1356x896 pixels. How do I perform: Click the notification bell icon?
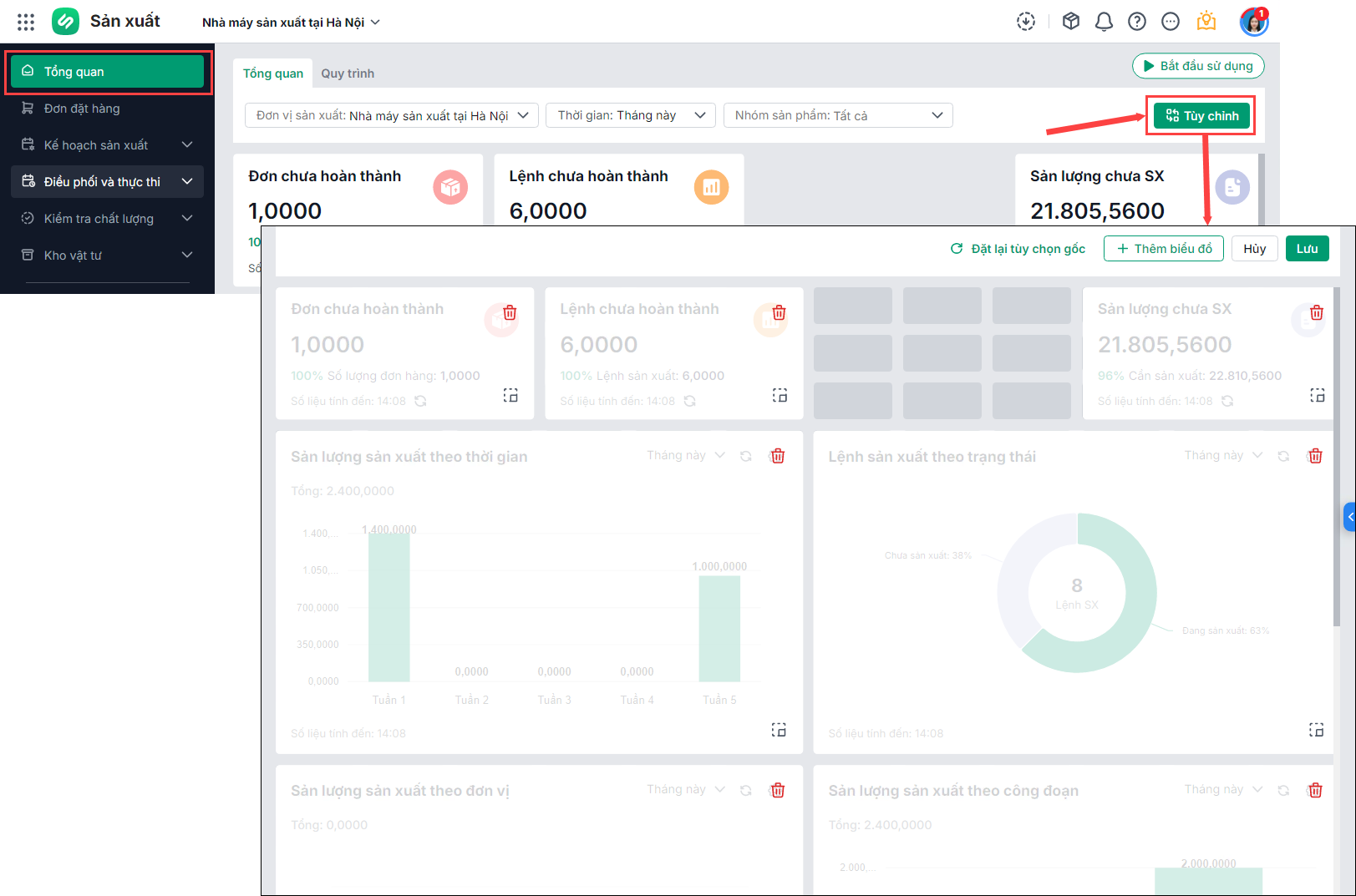coord(1104,22)
